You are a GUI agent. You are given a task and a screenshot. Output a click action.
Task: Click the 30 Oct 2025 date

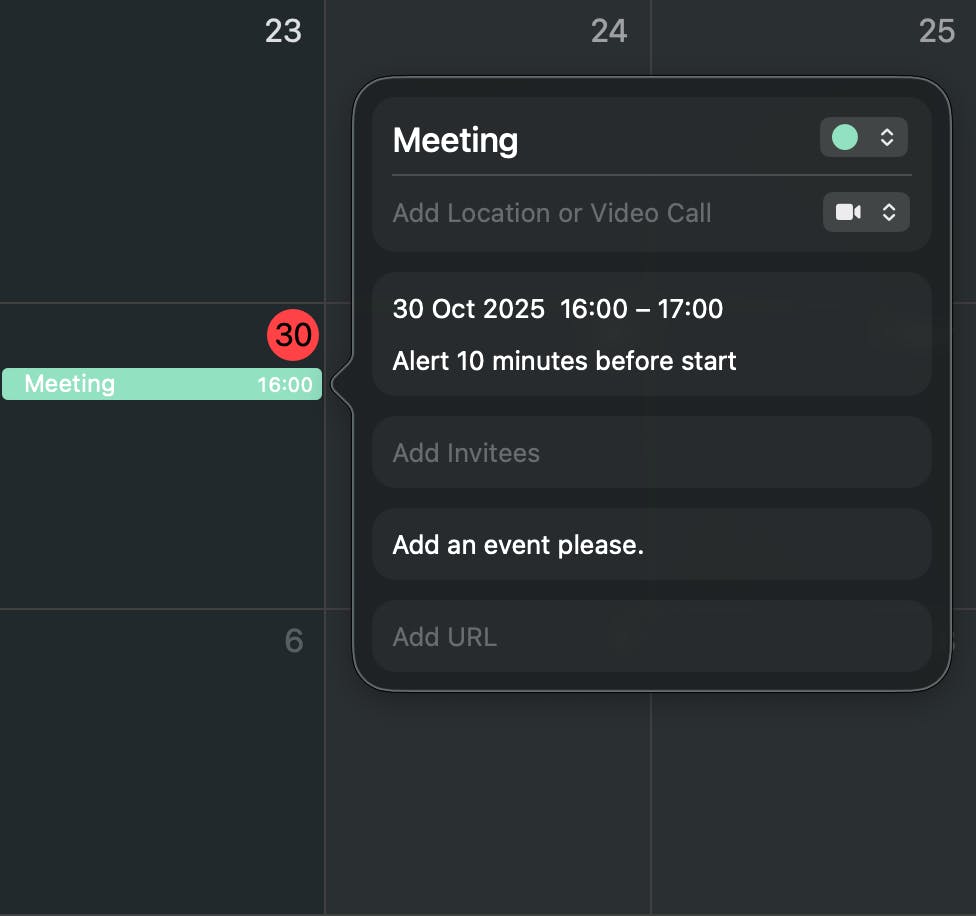pos(469,309)
